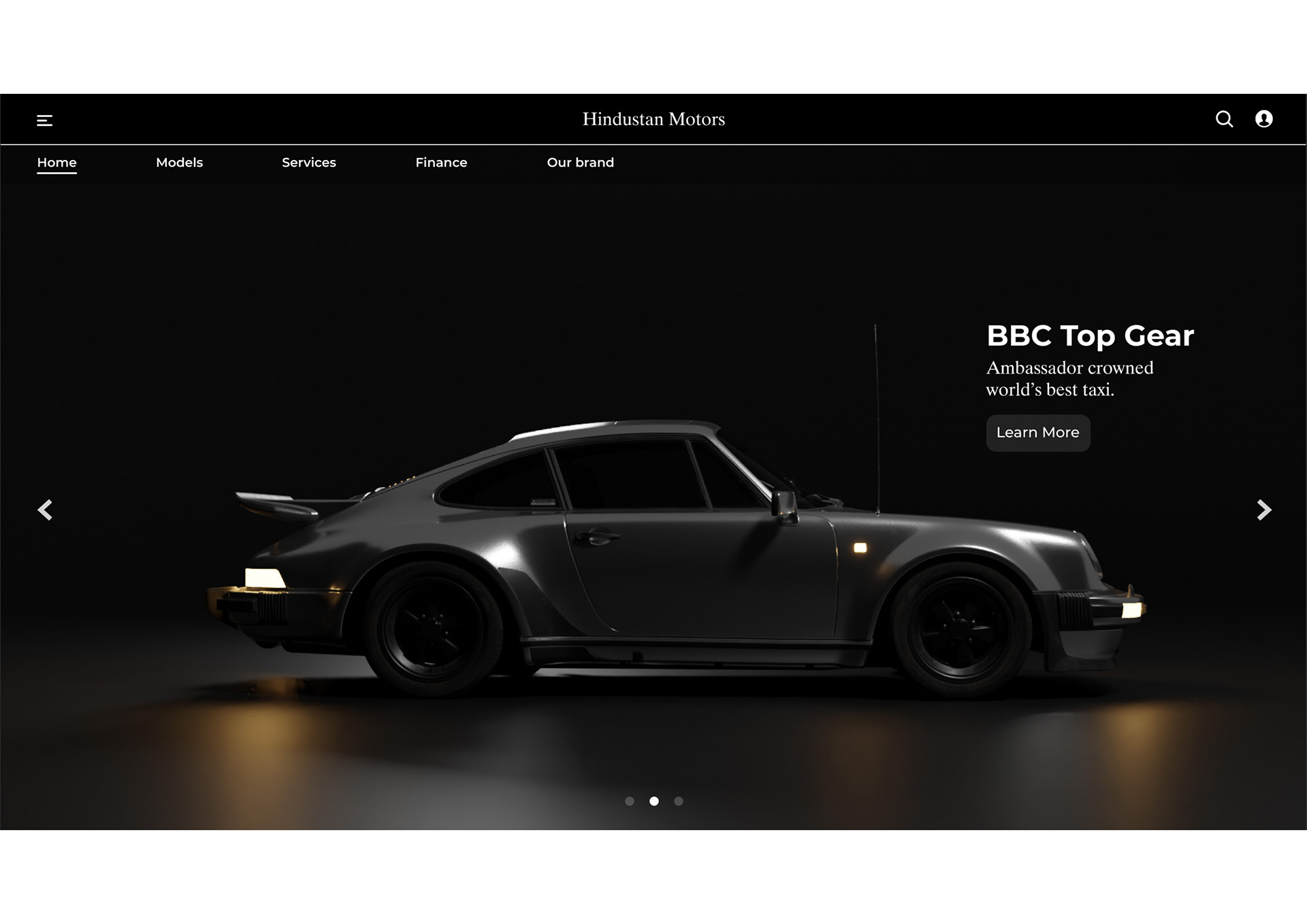
Task: Select the first carousel dot
Action: tap(630, 801)
